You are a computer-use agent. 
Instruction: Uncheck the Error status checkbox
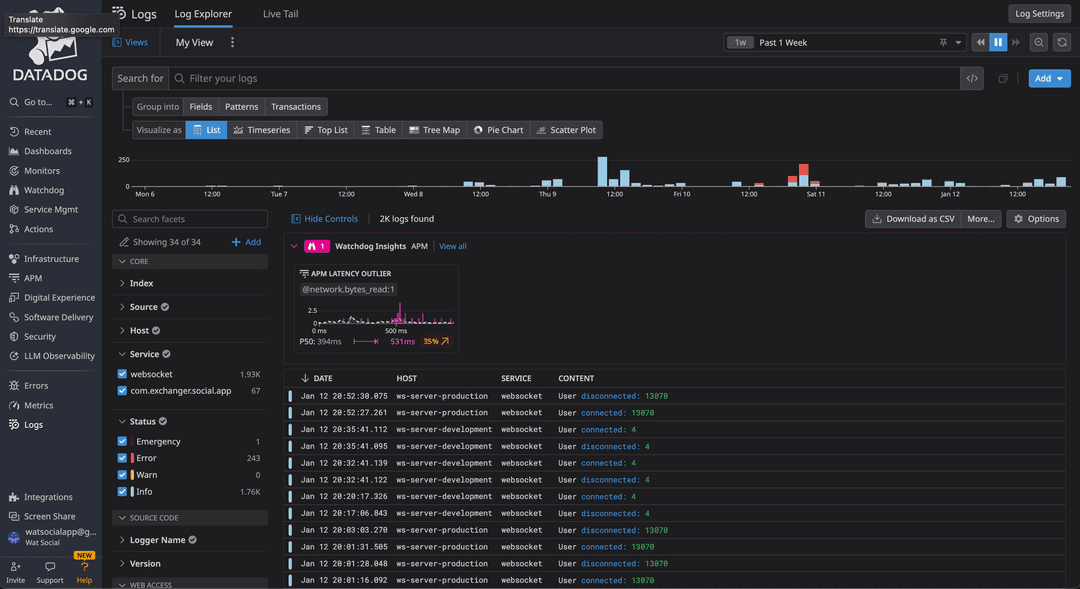pyautogui.click(x=122, y=458)
